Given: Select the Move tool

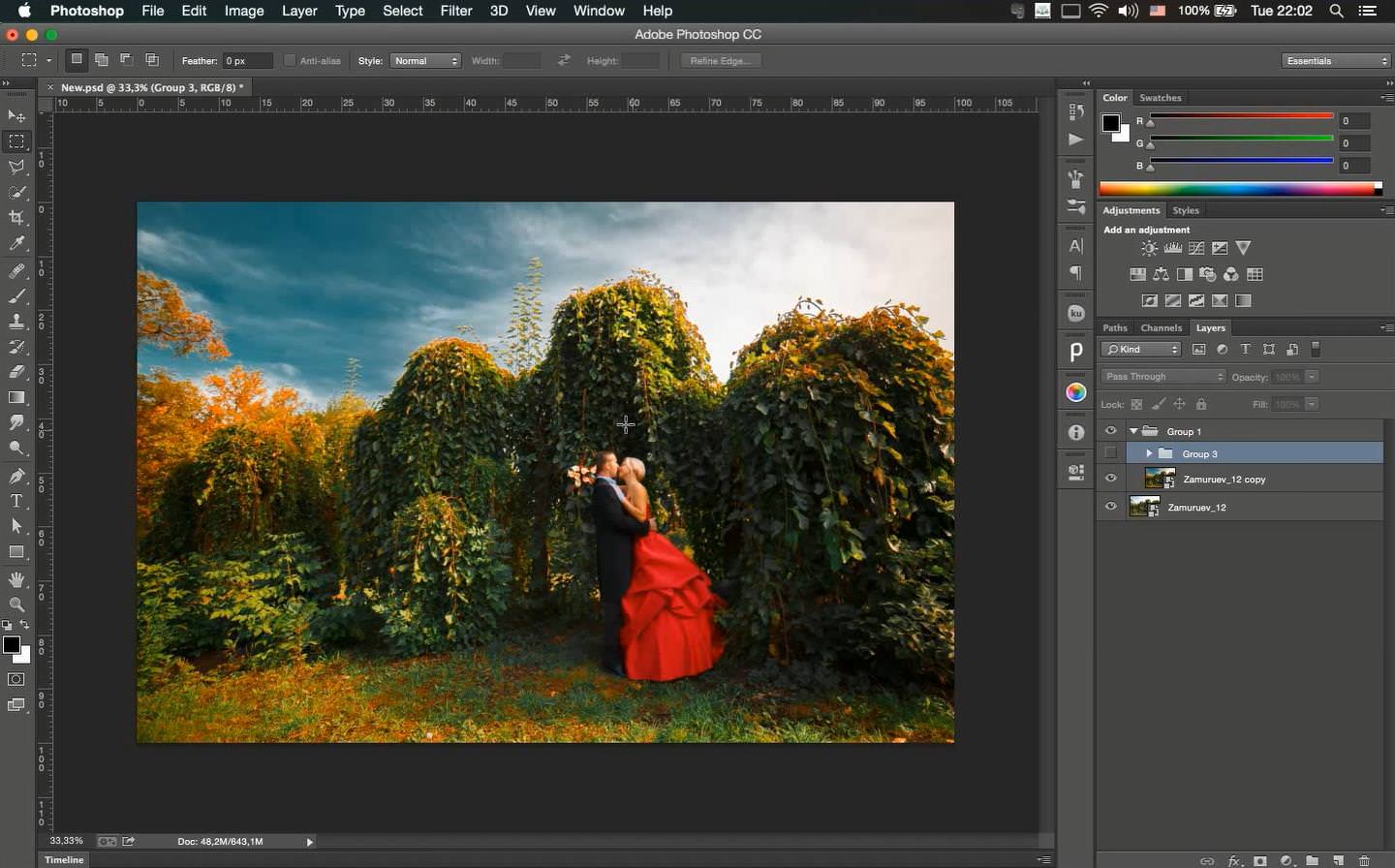Looking at the screenshot, I should coord(16,116).
